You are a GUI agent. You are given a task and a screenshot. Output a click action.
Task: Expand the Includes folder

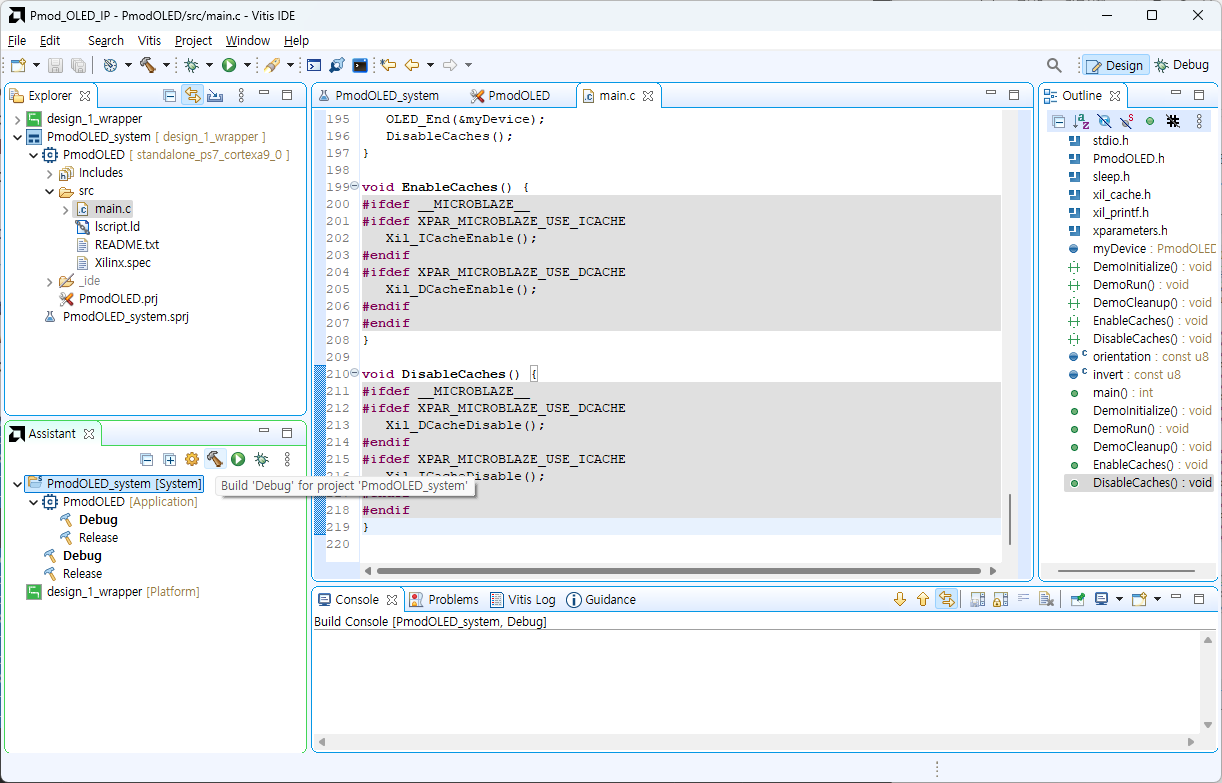point(50,173)
